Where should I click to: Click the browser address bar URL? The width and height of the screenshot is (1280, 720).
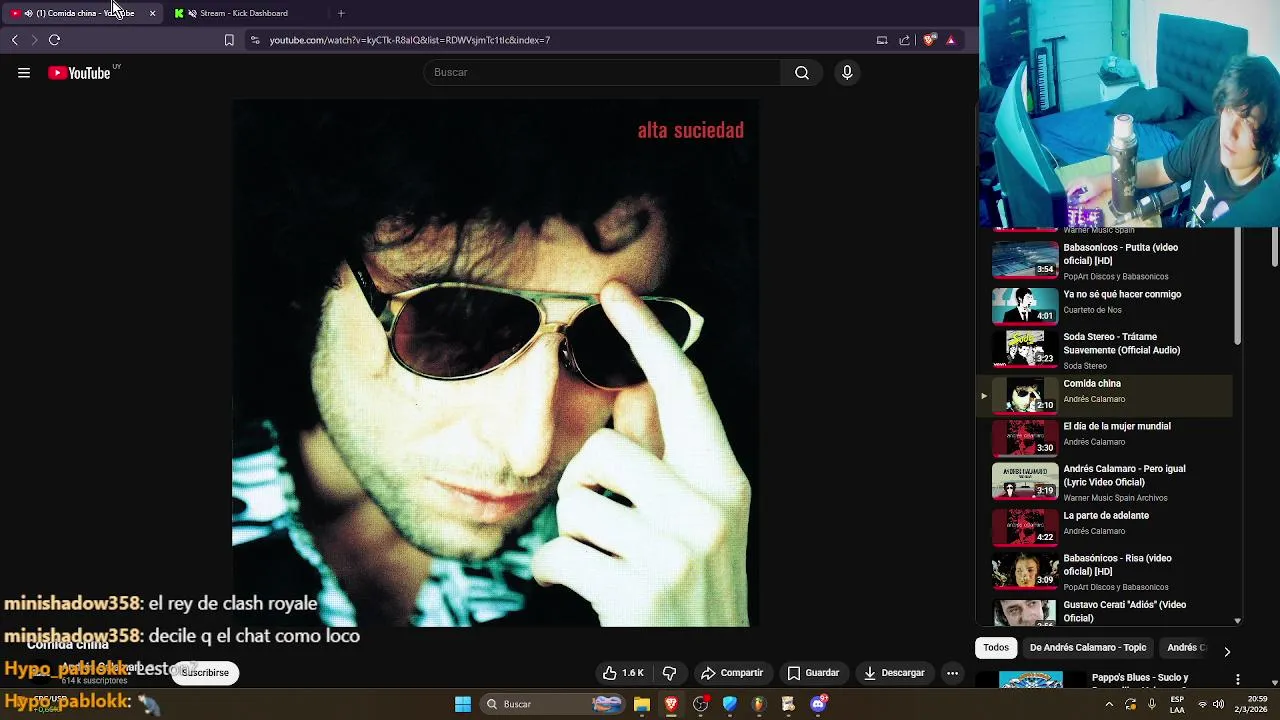tap(410, 40)
